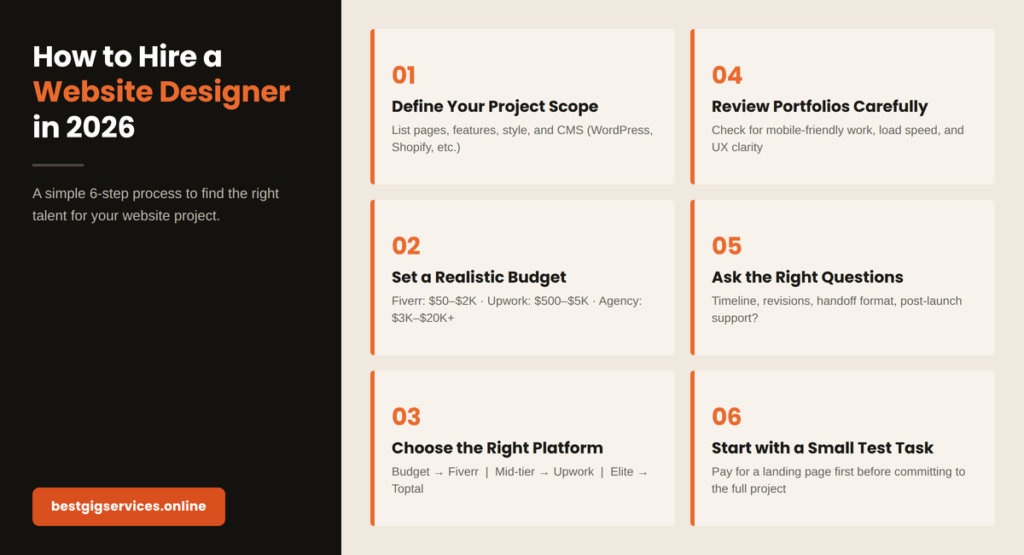Select 'Start with a Small Test Task' title
Viewport: 1024px width, 555px height.
pos(822,448)
